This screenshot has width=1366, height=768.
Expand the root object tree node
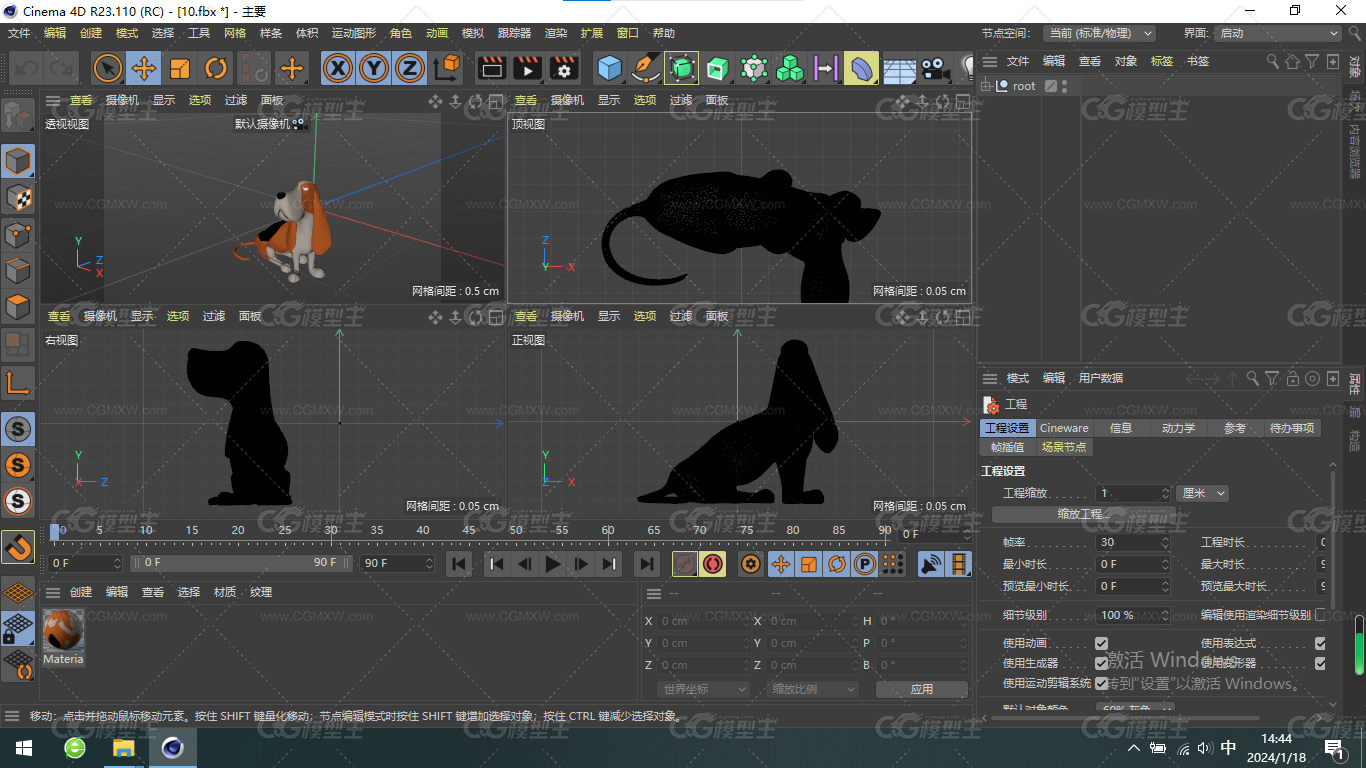986,86
